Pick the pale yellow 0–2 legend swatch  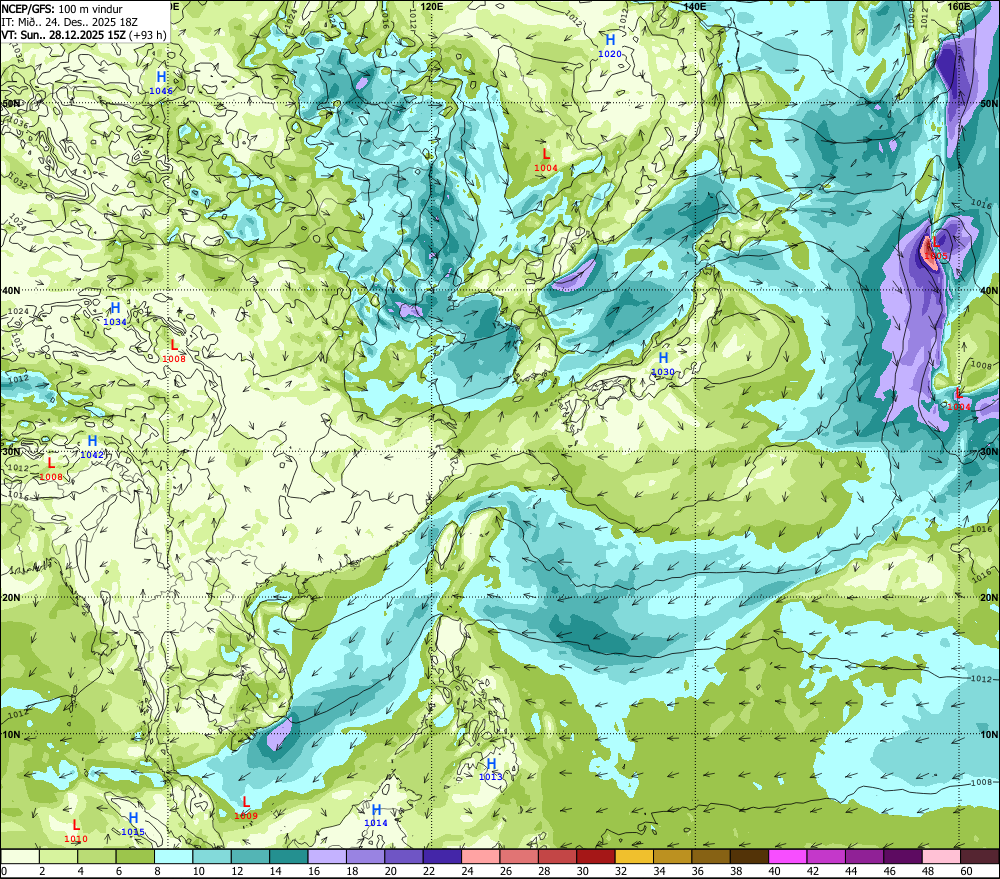[20, 856]
